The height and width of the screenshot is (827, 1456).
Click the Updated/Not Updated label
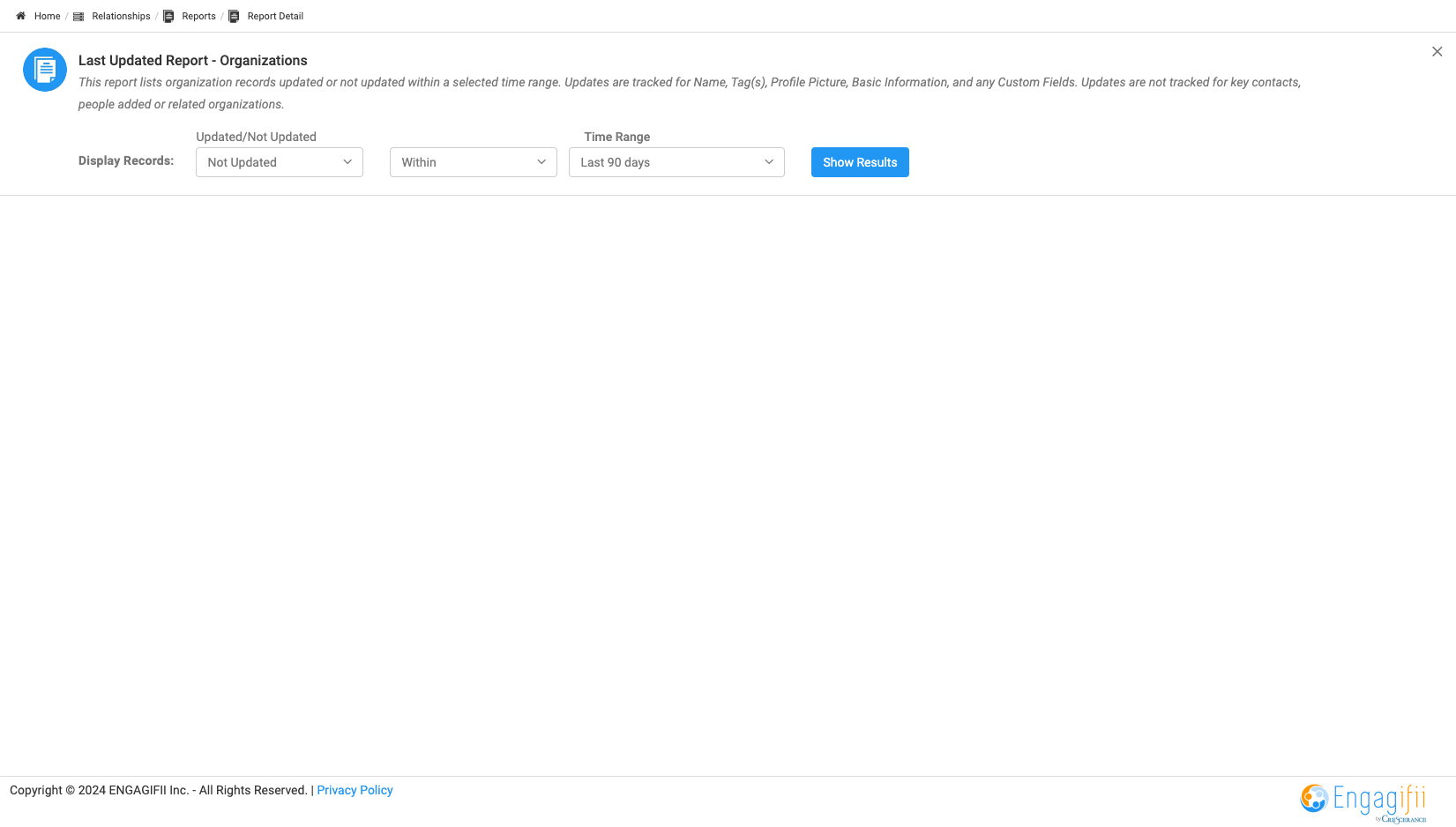[x=256, y=137]
